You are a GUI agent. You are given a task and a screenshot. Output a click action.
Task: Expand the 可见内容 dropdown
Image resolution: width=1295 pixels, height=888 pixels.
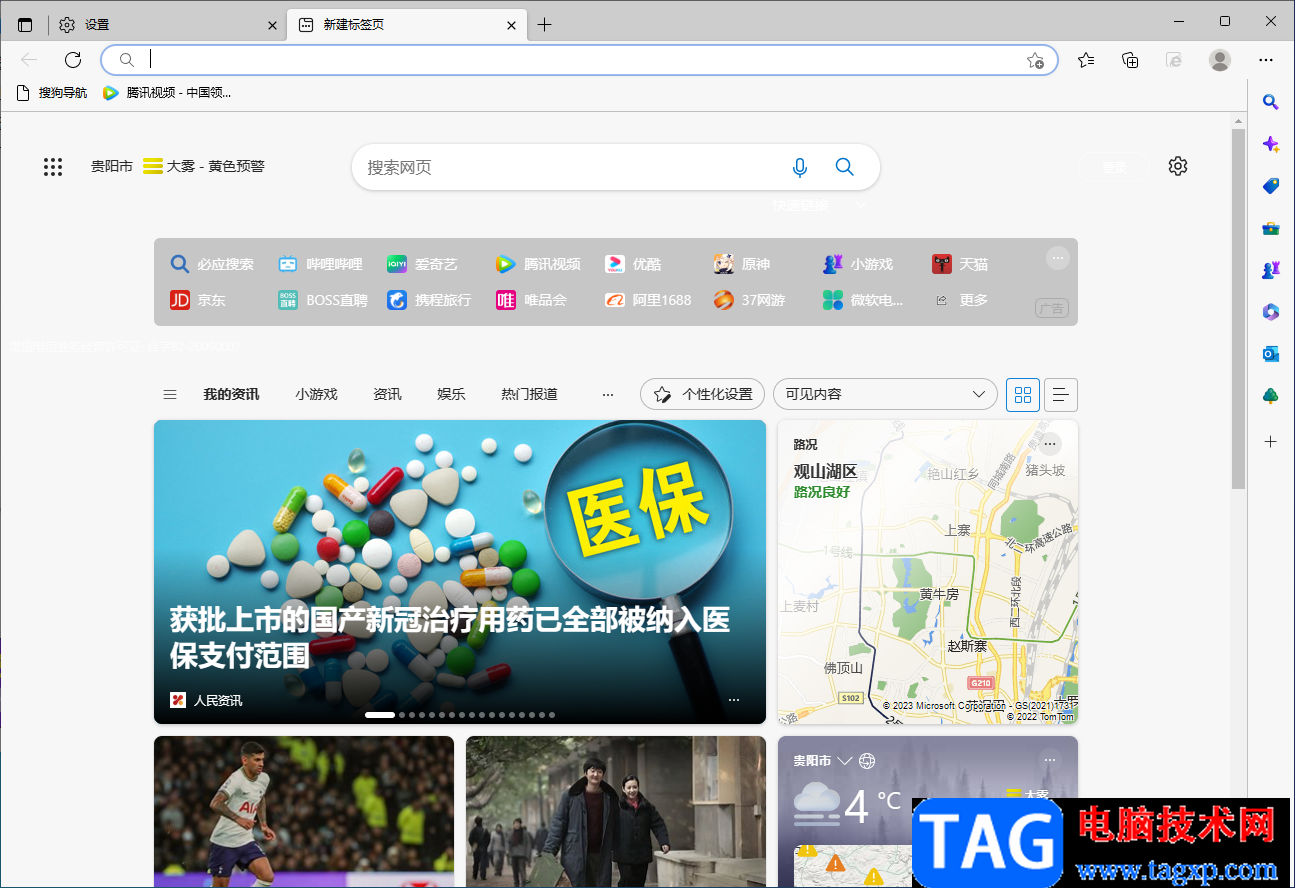885,394
